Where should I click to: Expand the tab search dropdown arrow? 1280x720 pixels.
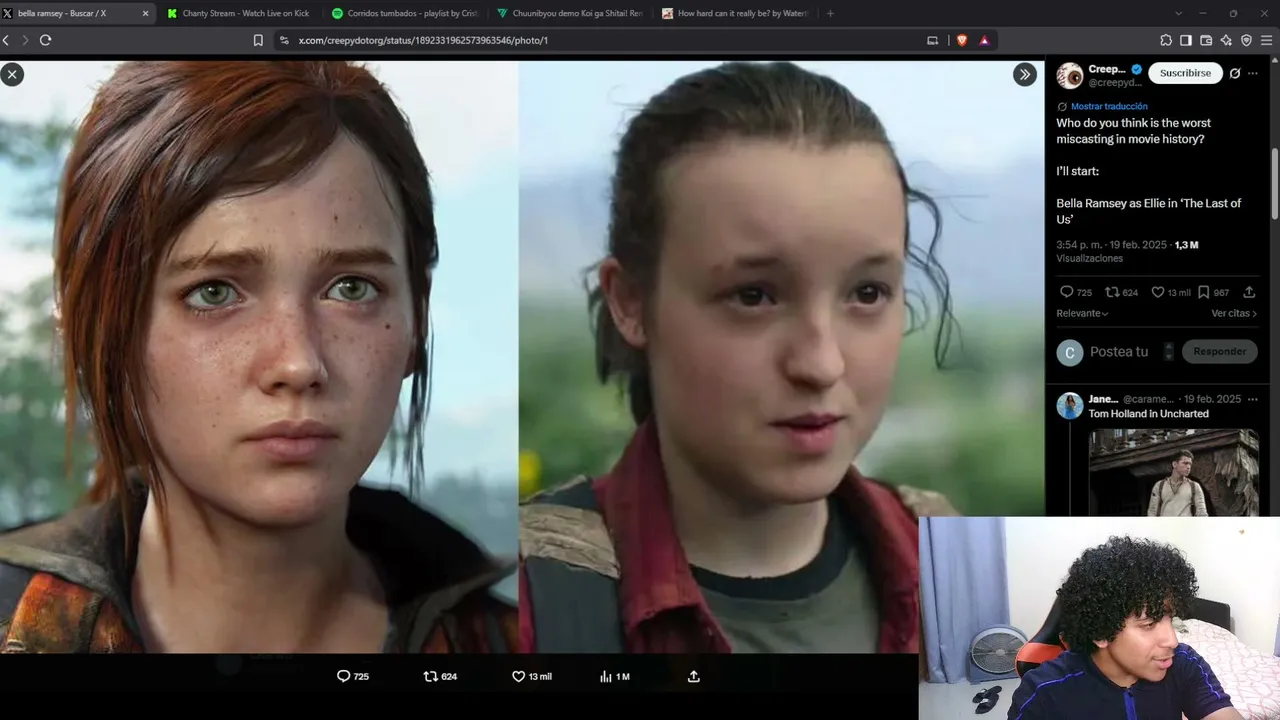coord(1178,13)
